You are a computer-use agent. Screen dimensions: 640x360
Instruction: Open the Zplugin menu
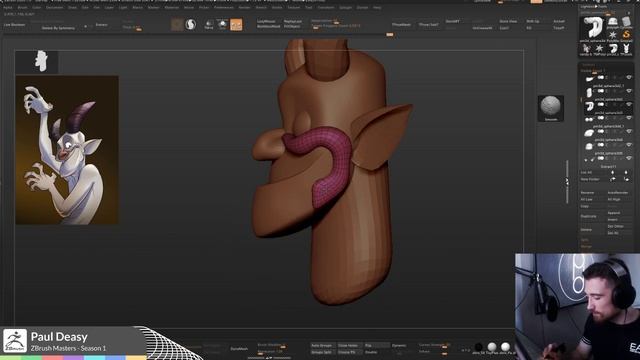click(x=345, y=7)
